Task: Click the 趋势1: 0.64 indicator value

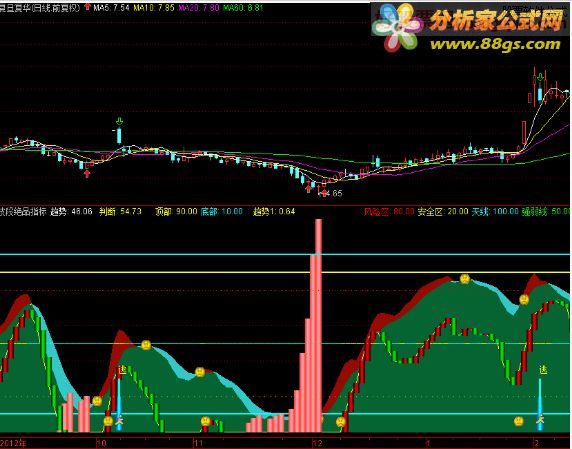Action: pyautogui.click(x=274, y=211)
